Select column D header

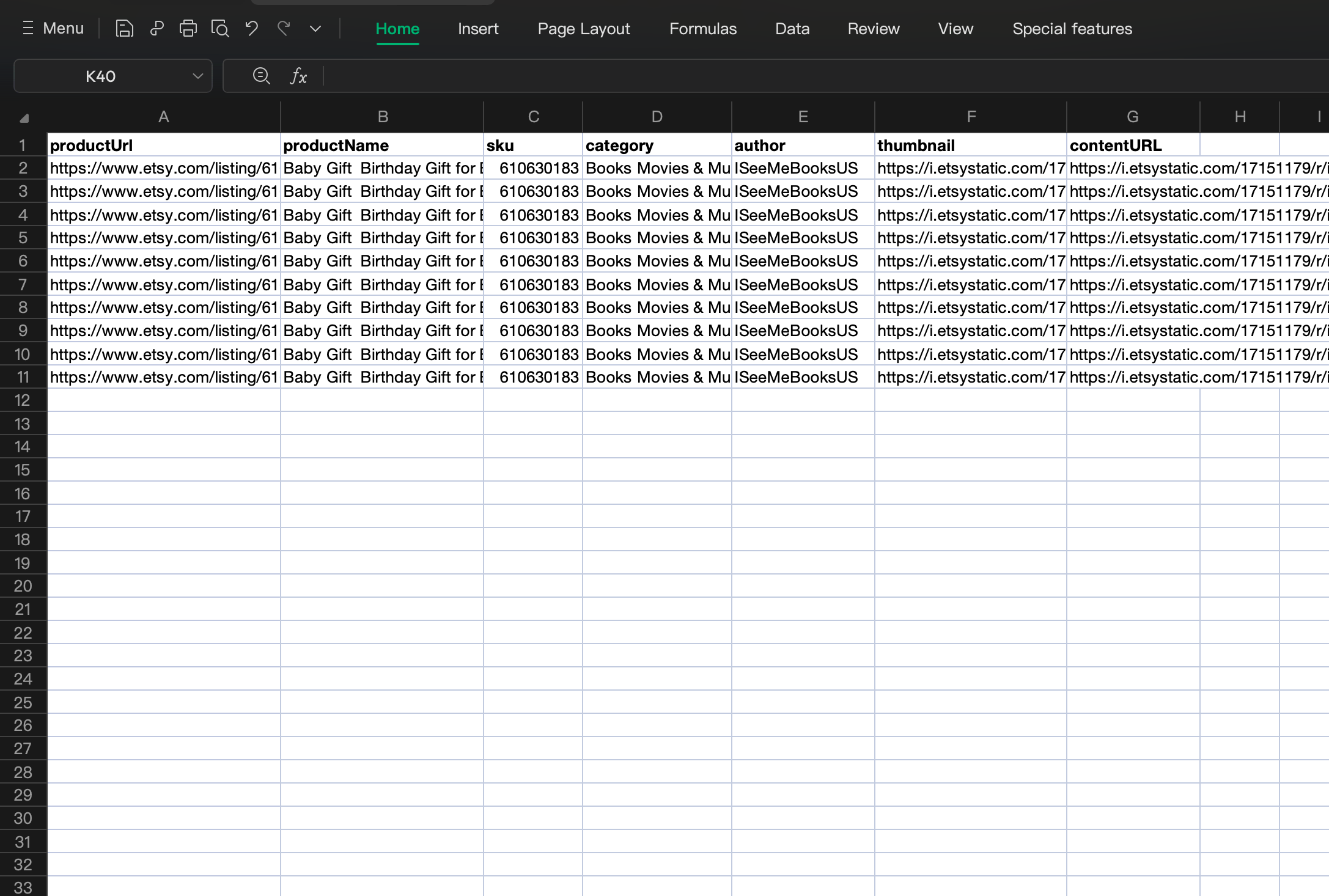click(657, 117)
